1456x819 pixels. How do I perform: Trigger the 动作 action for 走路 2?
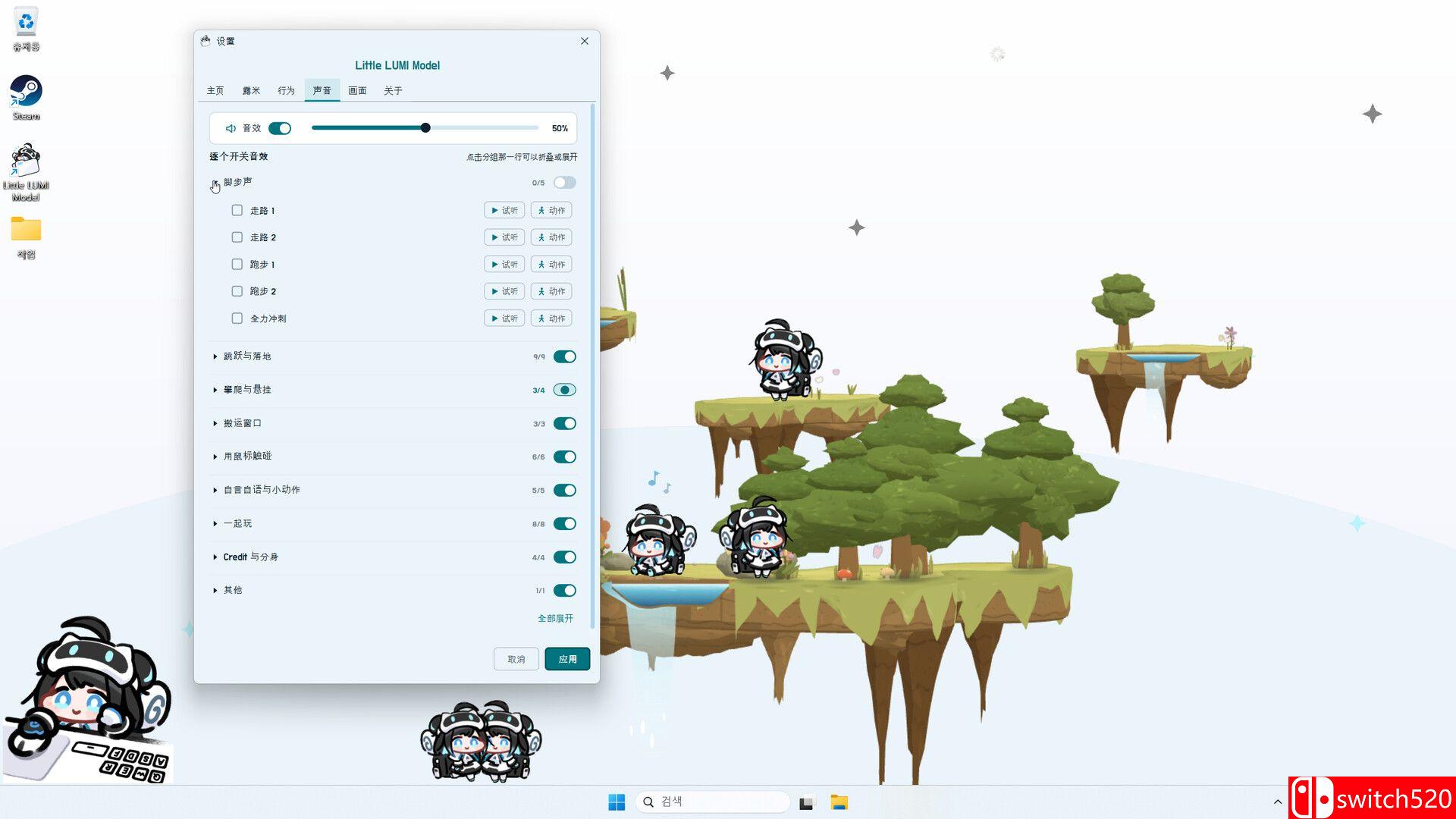[x=551, y=237]
